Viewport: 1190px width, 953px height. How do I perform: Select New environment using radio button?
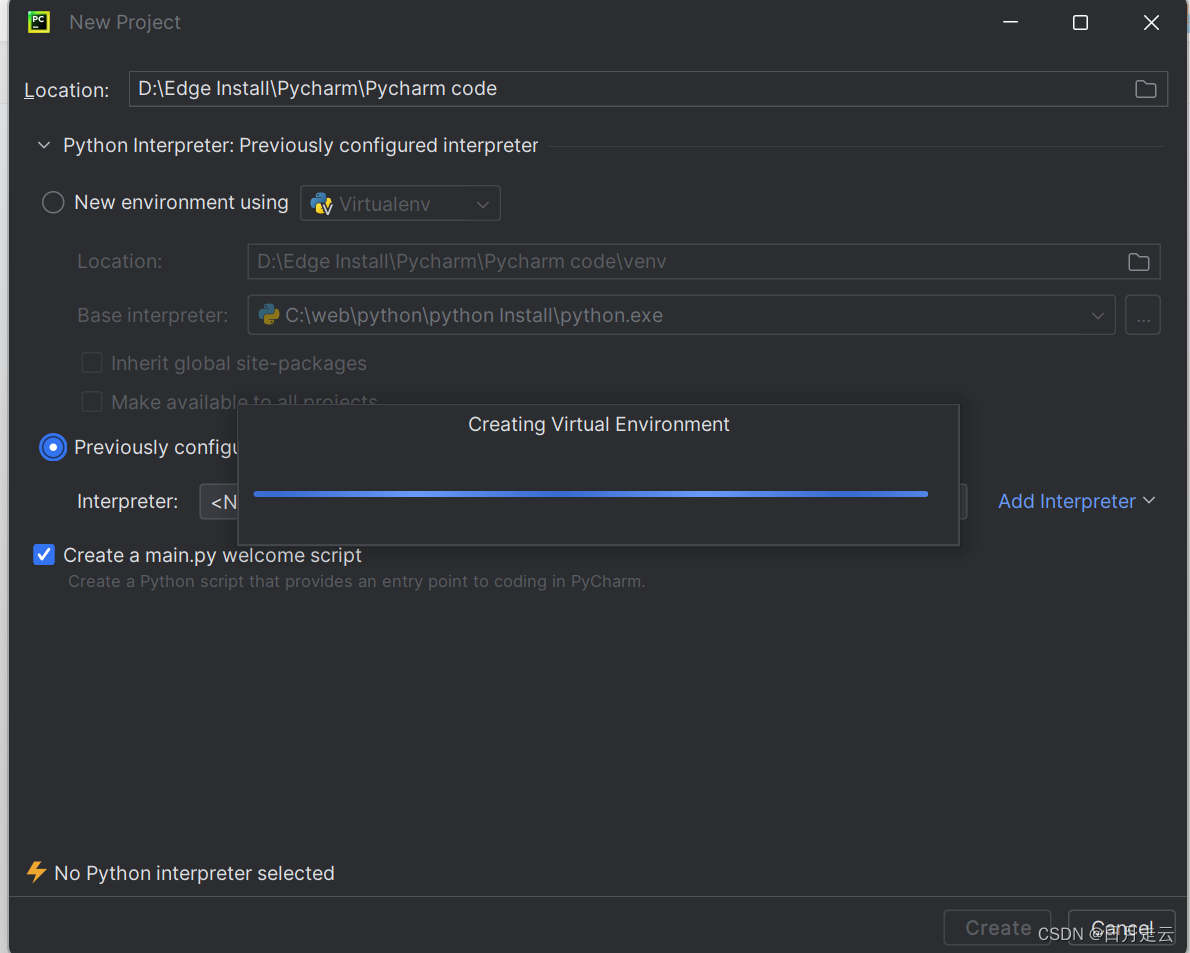pyautogui.click(x=53, y=203)
